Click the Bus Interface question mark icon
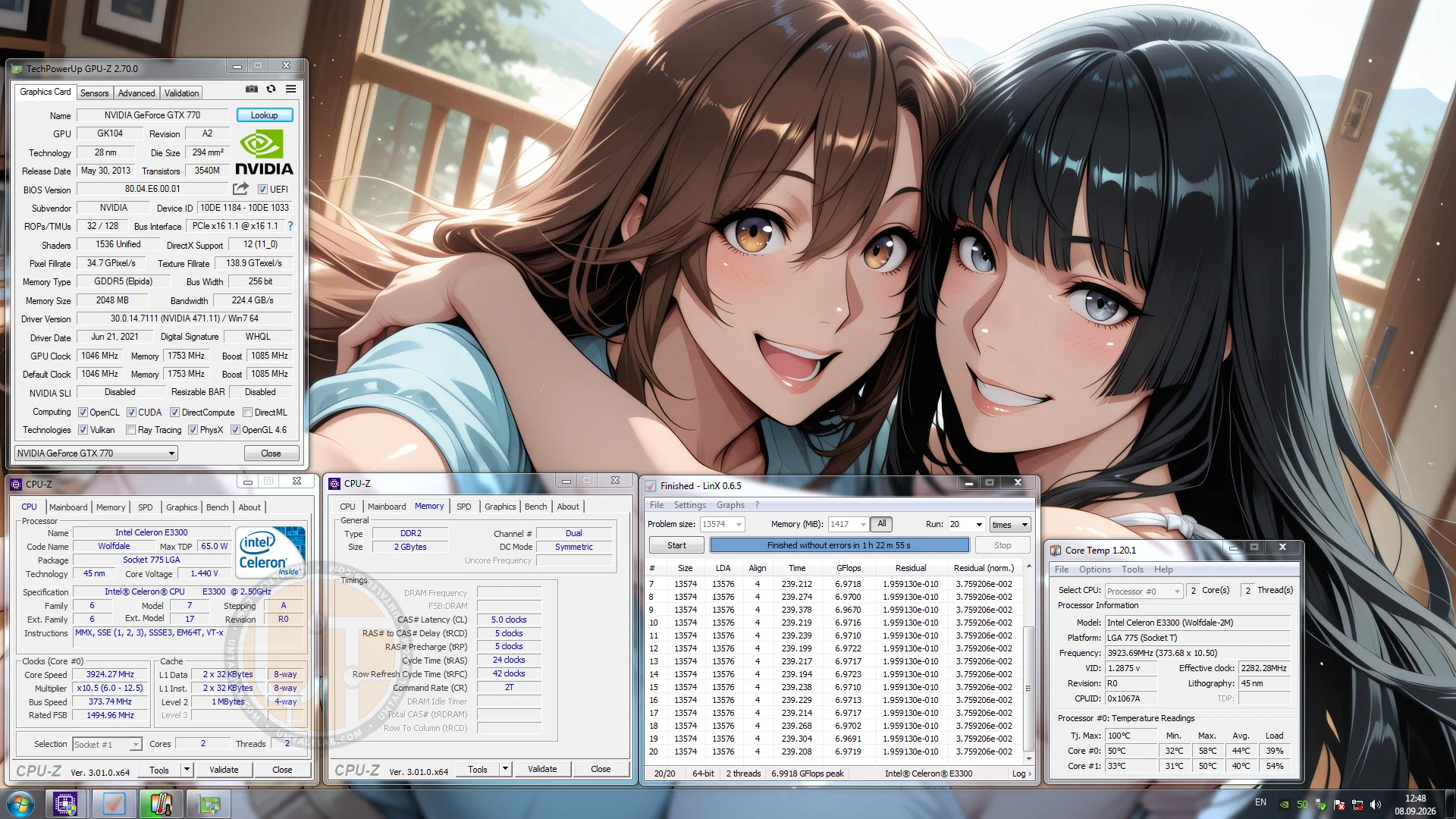 point(290,226)
